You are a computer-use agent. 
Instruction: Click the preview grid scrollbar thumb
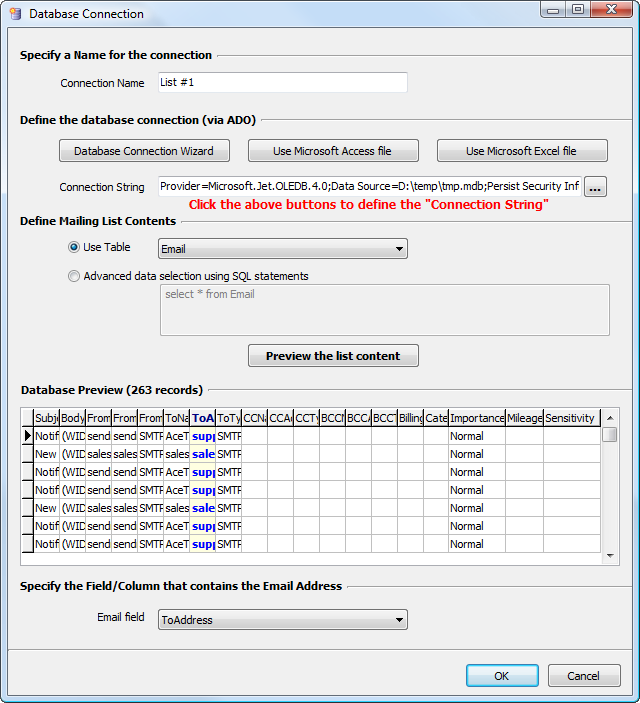point(610,434)
